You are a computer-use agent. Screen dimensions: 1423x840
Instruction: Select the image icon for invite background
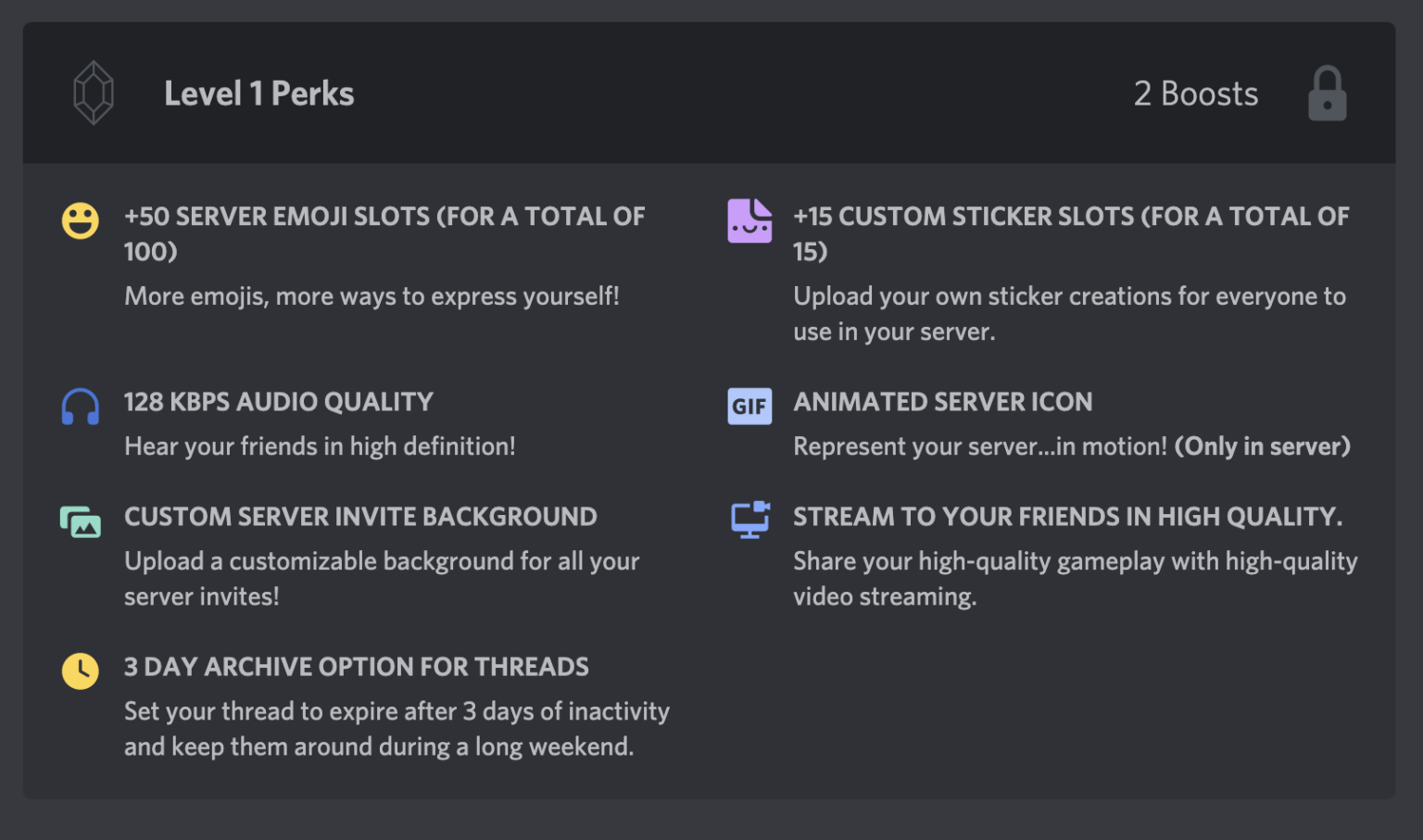coord(80,521)
